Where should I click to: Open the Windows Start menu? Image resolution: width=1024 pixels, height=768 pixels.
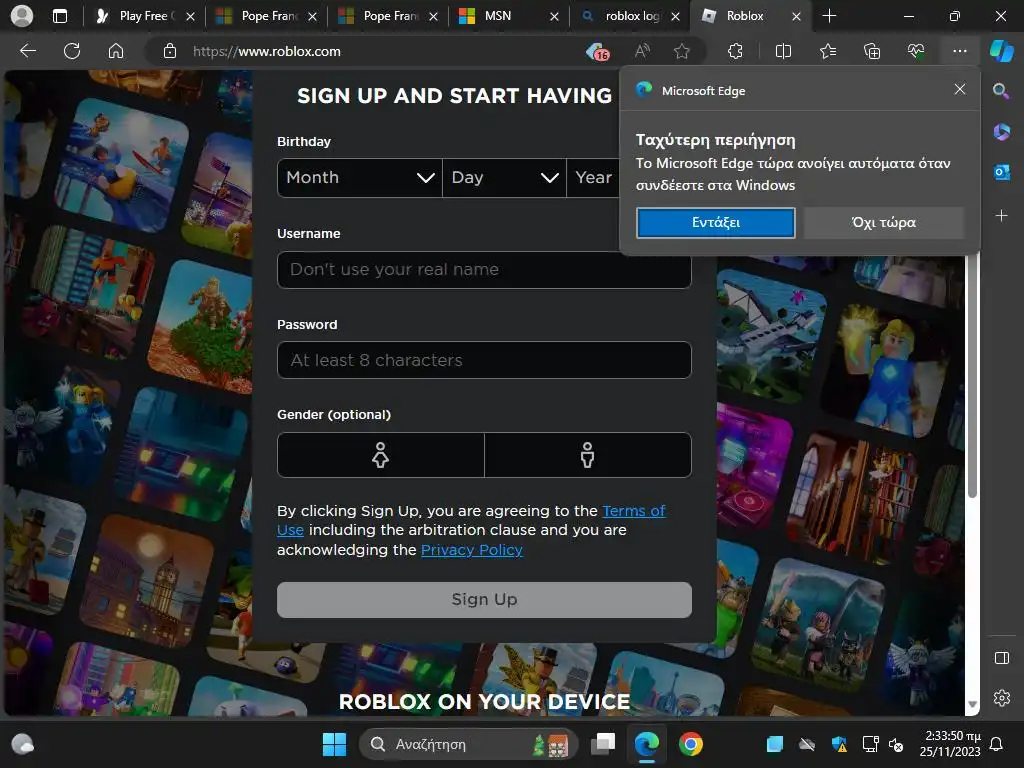coord(334,744)
